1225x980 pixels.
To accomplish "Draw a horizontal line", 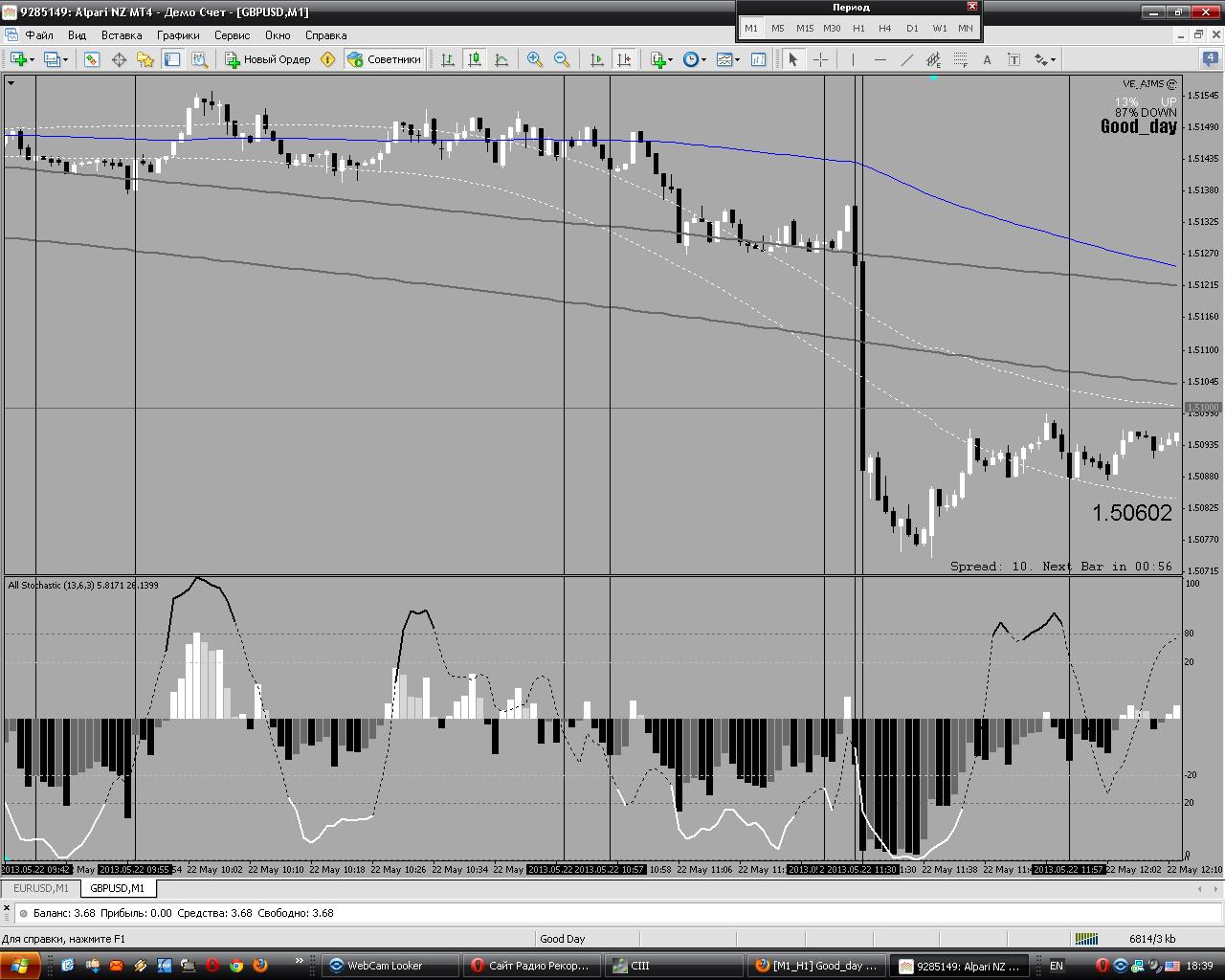I will 880,59.
